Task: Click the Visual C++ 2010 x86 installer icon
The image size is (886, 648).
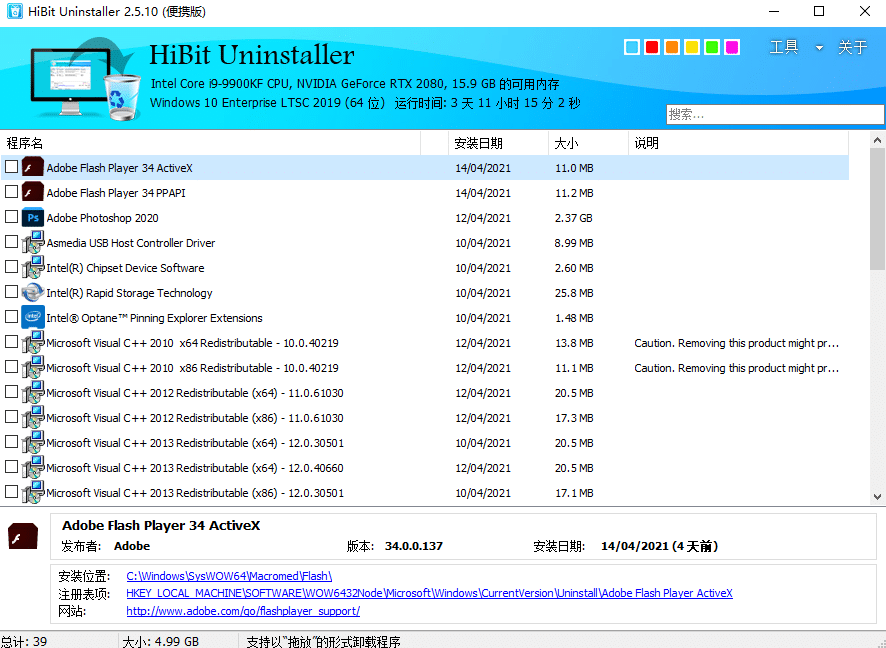Action: point(33,368)
